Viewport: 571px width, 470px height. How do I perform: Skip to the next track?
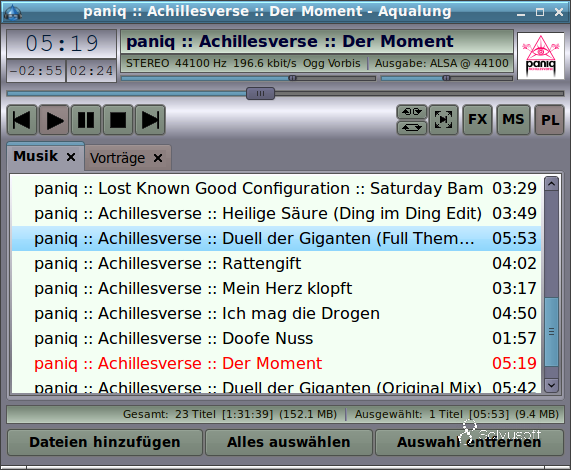point(150,120)
